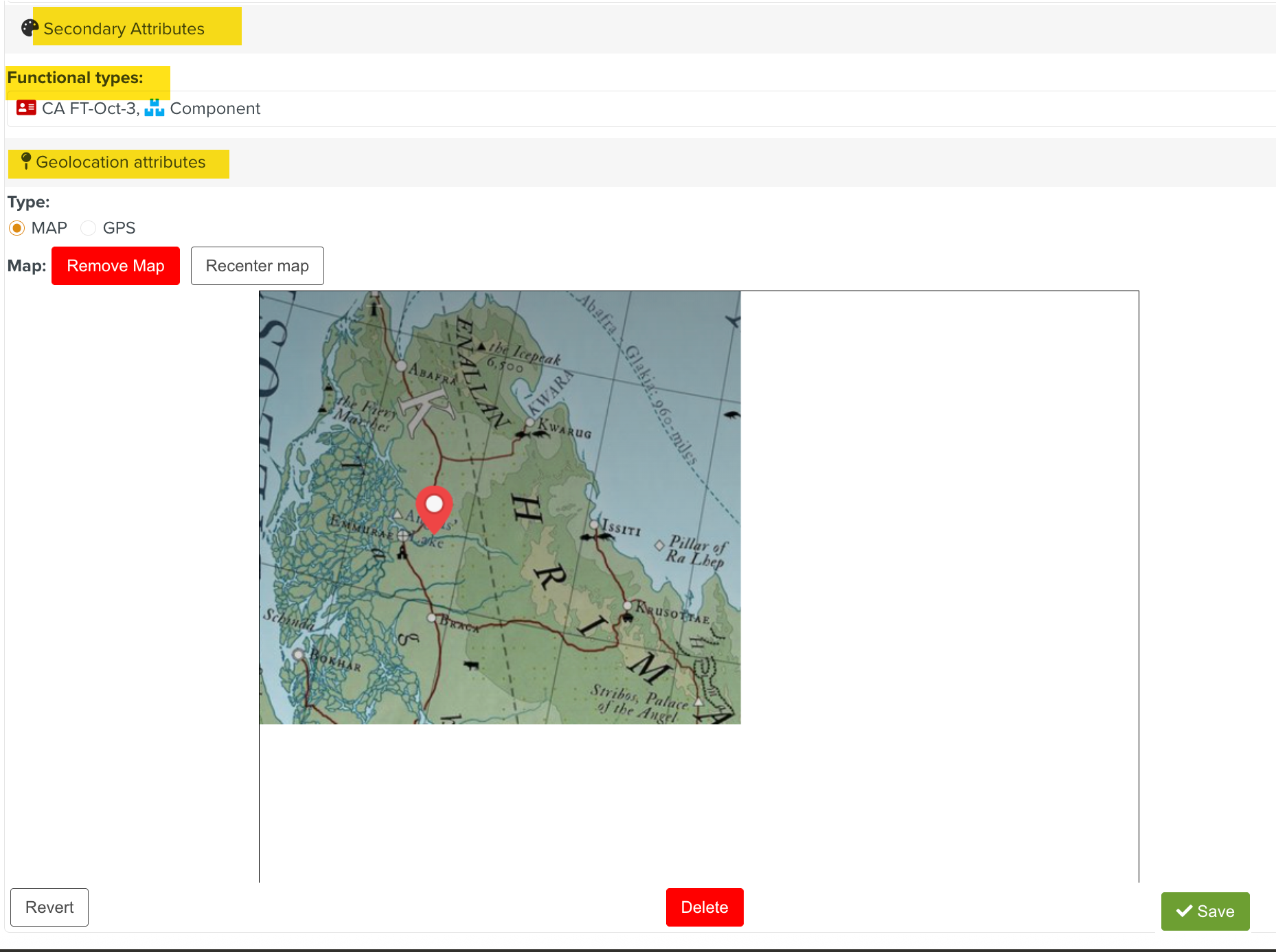This screenshot has width=1276, height=952.
Task: Click the Kwarug town marker on the map
Action: tap(529, 422)
